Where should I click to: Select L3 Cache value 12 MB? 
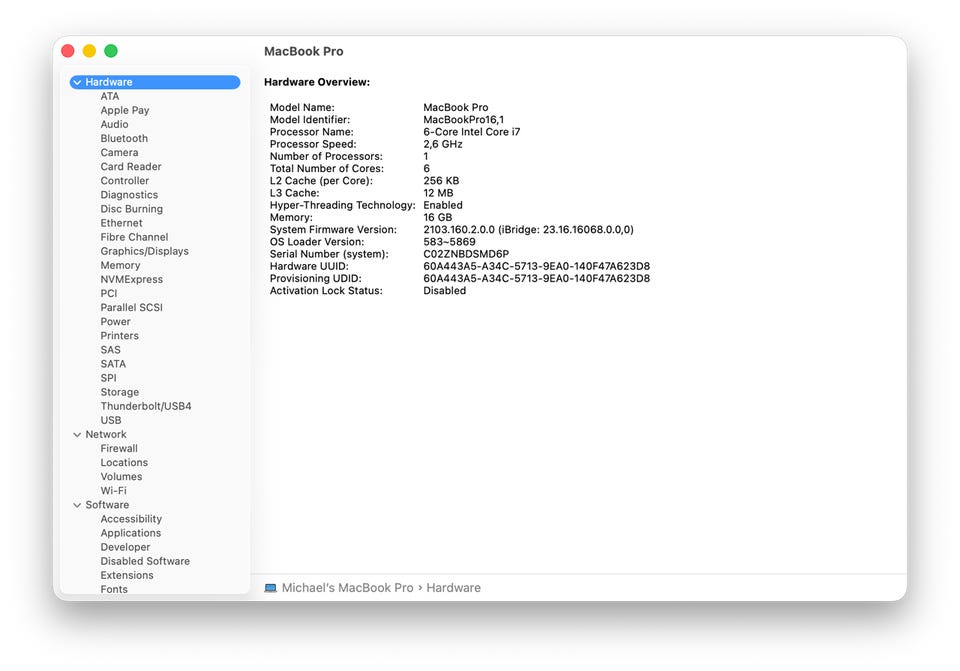(438, 193)
